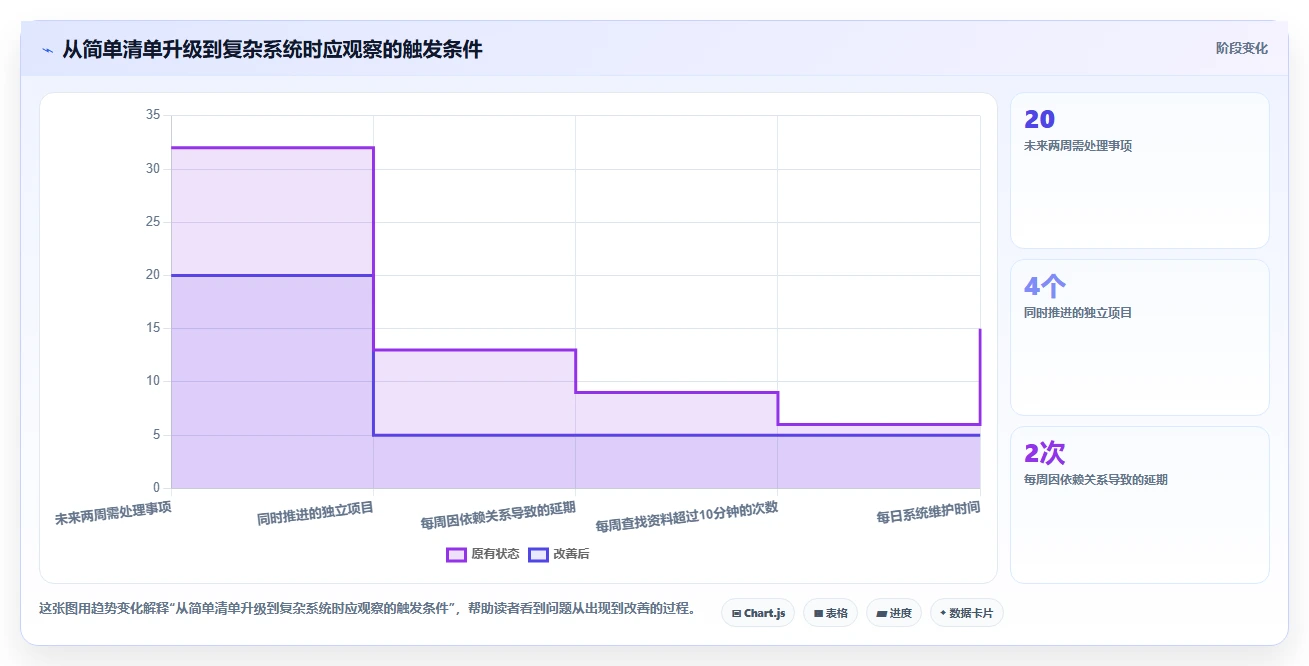Viewport: 1309px width, 666px height.
Task: Click the x-axis label 每周因依赖关系导致的延期
Action: [498, 515]
